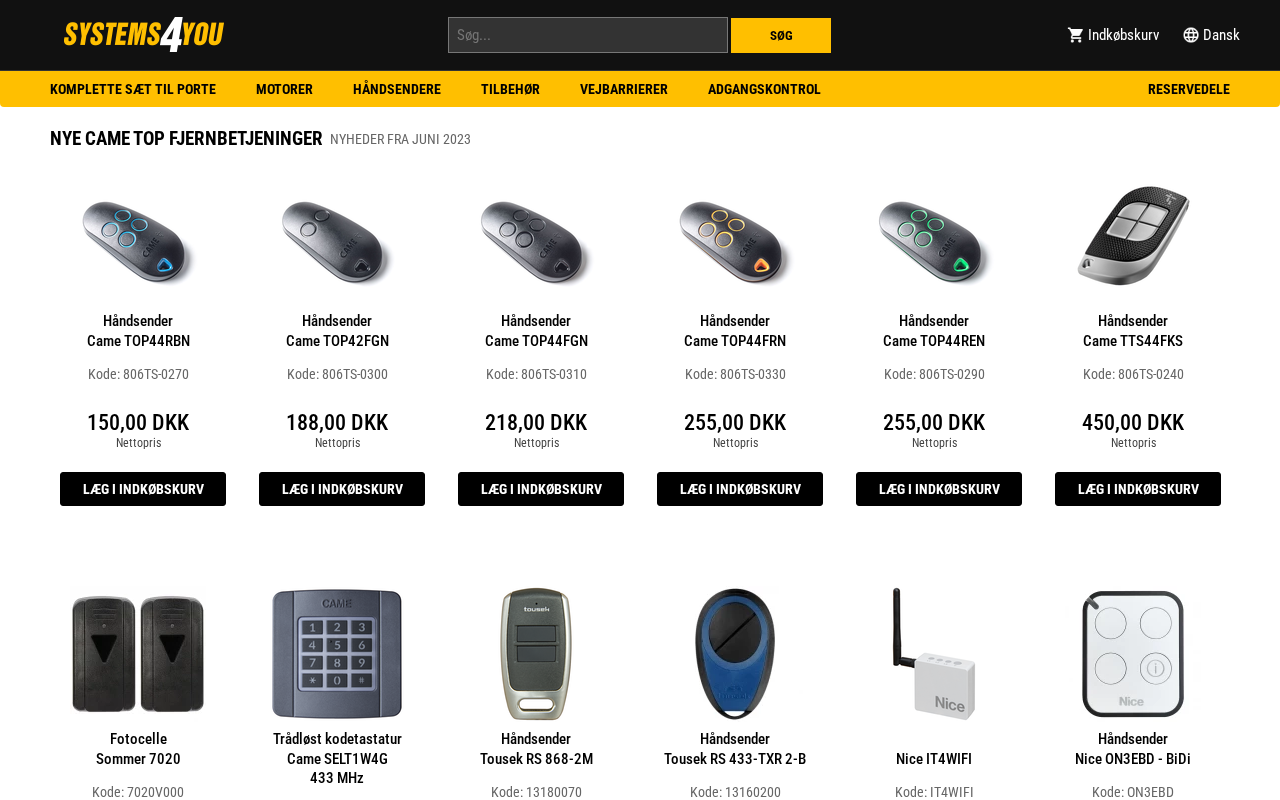View the Sommer 7020 photocell image

(x=138, y=654)
